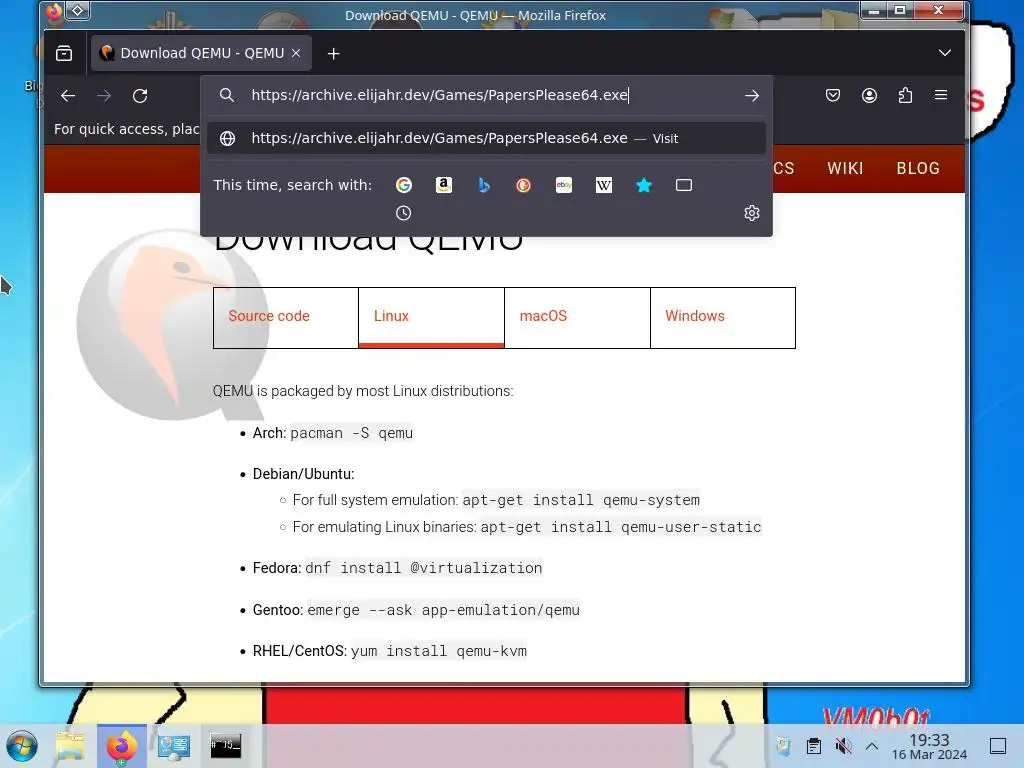Switch to the macOS tab
This screenshot has height=768, width=1024.
(x=577, y=317)
